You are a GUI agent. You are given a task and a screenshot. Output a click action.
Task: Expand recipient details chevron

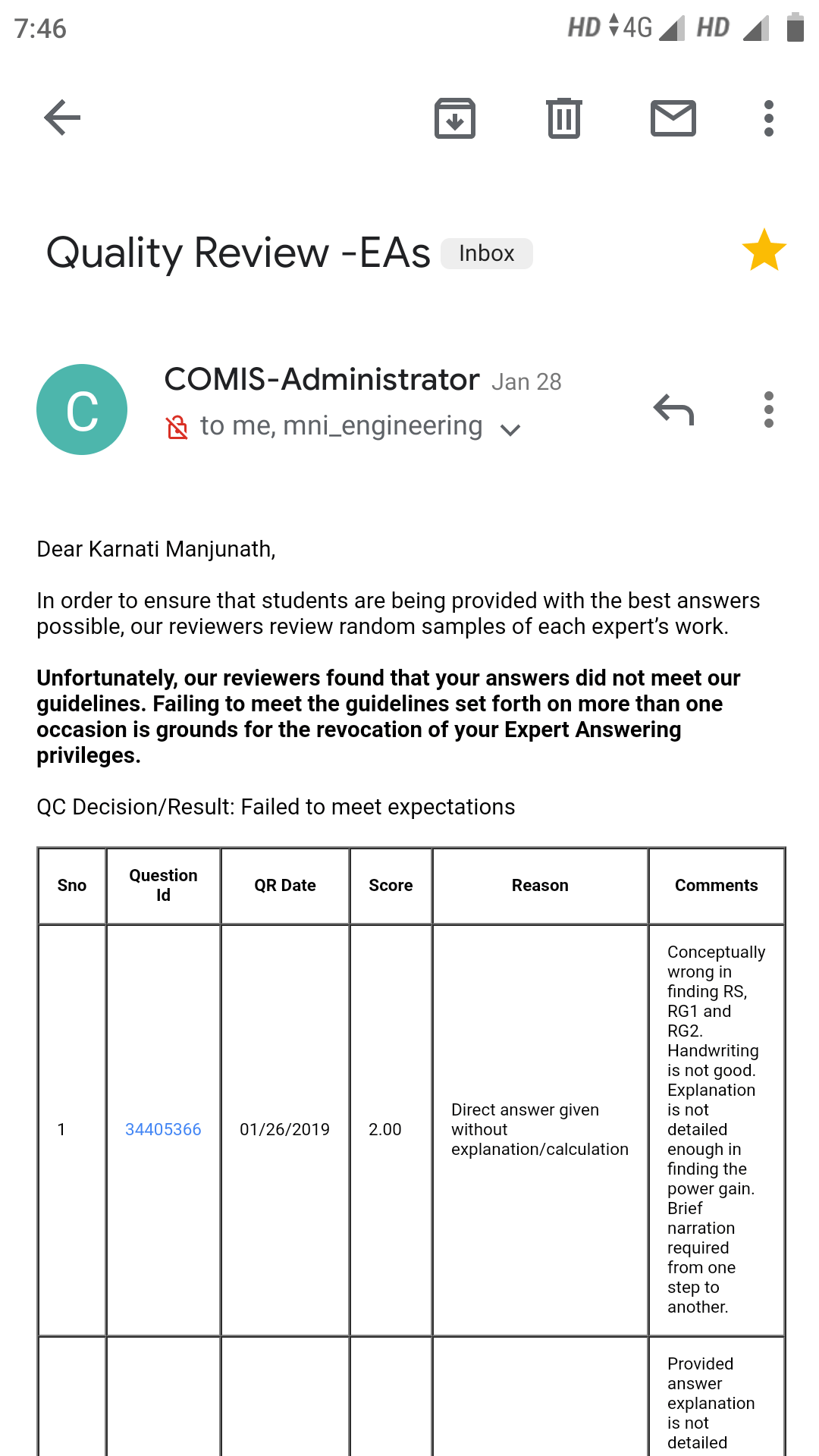[x=510, y=430]
